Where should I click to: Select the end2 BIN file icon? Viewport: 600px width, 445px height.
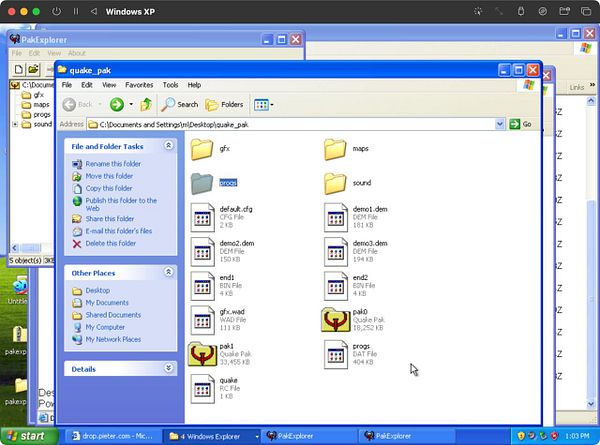(x=336, y=286)
